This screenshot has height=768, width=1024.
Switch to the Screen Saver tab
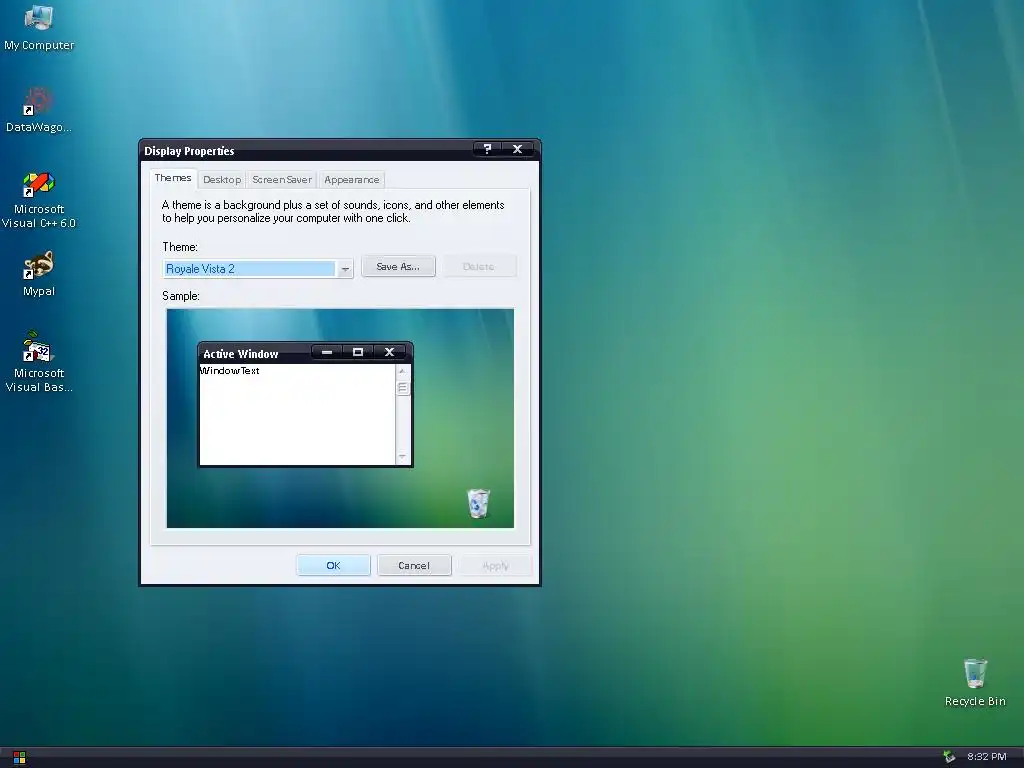(x=282, y=180)
